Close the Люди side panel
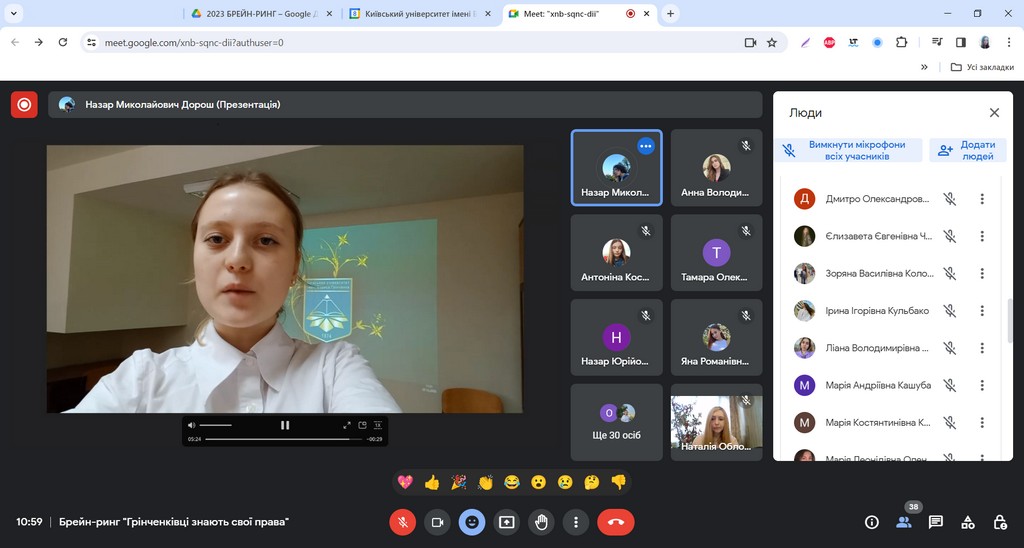The image size is (1024, 548). (994, 113)
